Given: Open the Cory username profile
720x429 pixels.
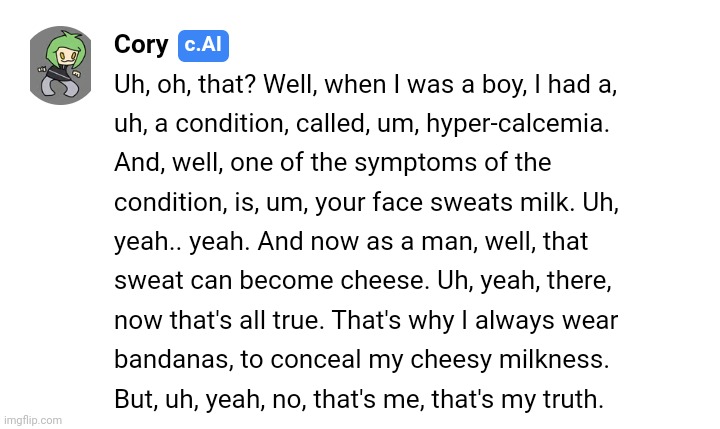Looking at the screenshot, I should pos(140,44).
